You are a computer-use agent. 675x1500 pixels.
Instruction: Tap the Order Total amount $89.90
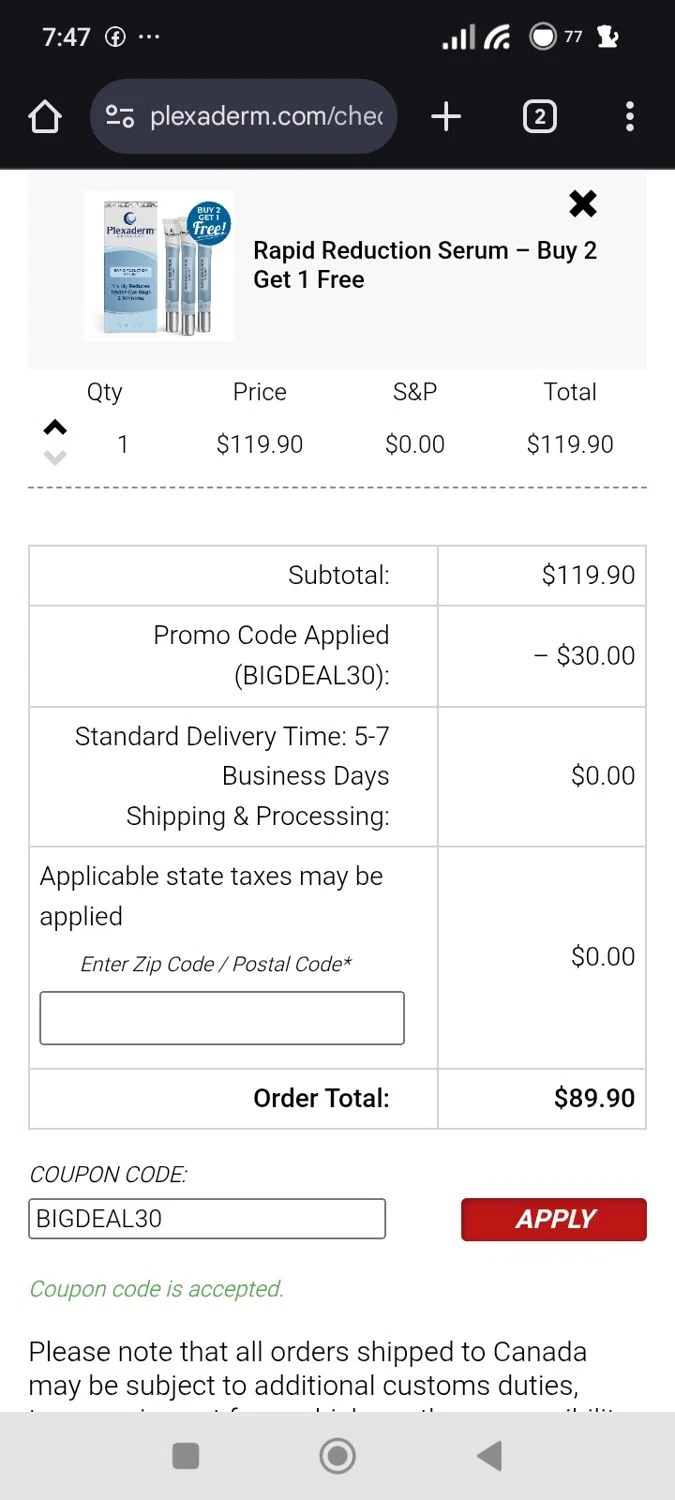[x=594, y=1098]
